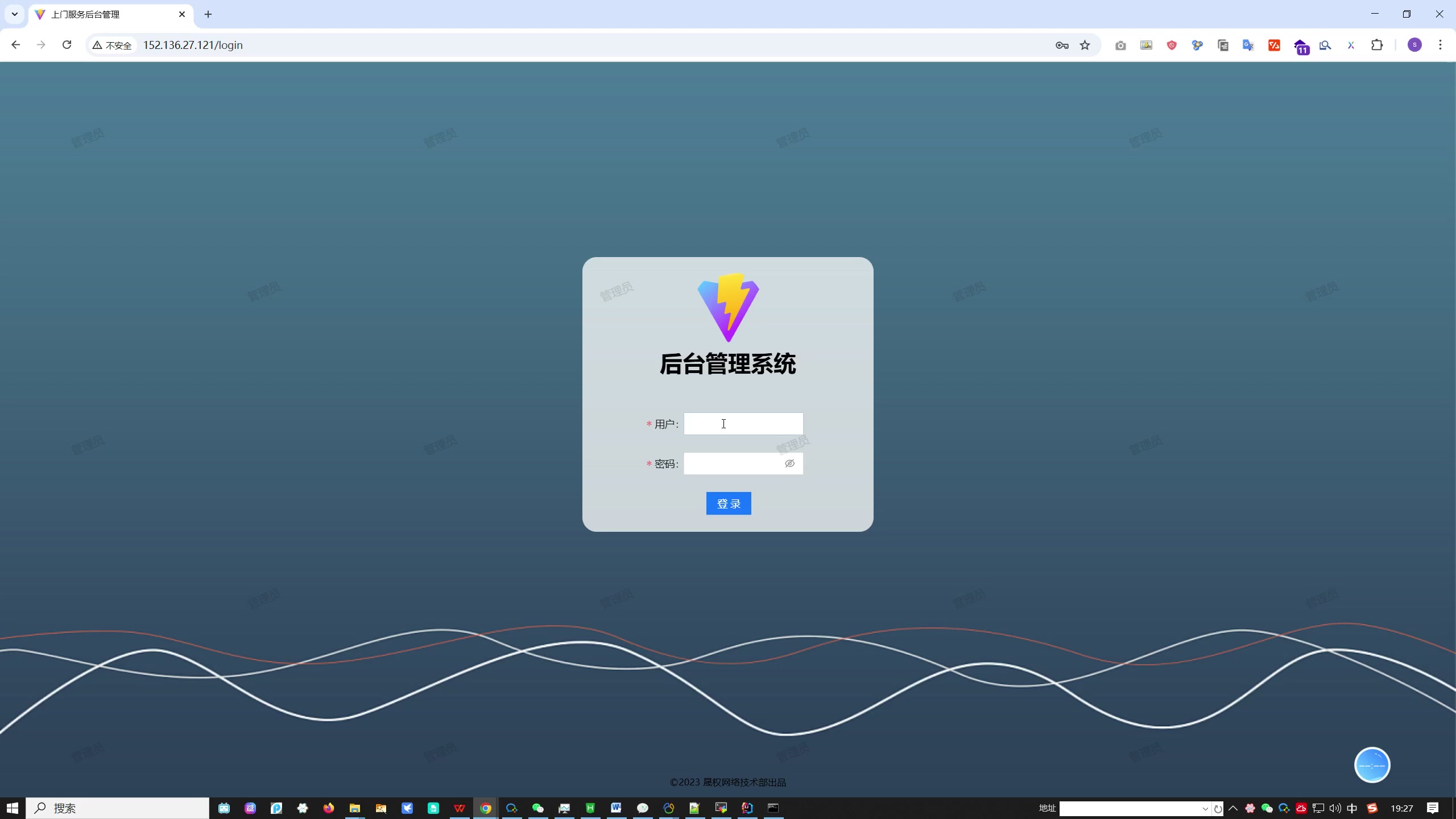Click the taskbar 搜索 search box
Image resolution: width=1456 pixels, height=819 pixels.
click(x=118, y=808)
